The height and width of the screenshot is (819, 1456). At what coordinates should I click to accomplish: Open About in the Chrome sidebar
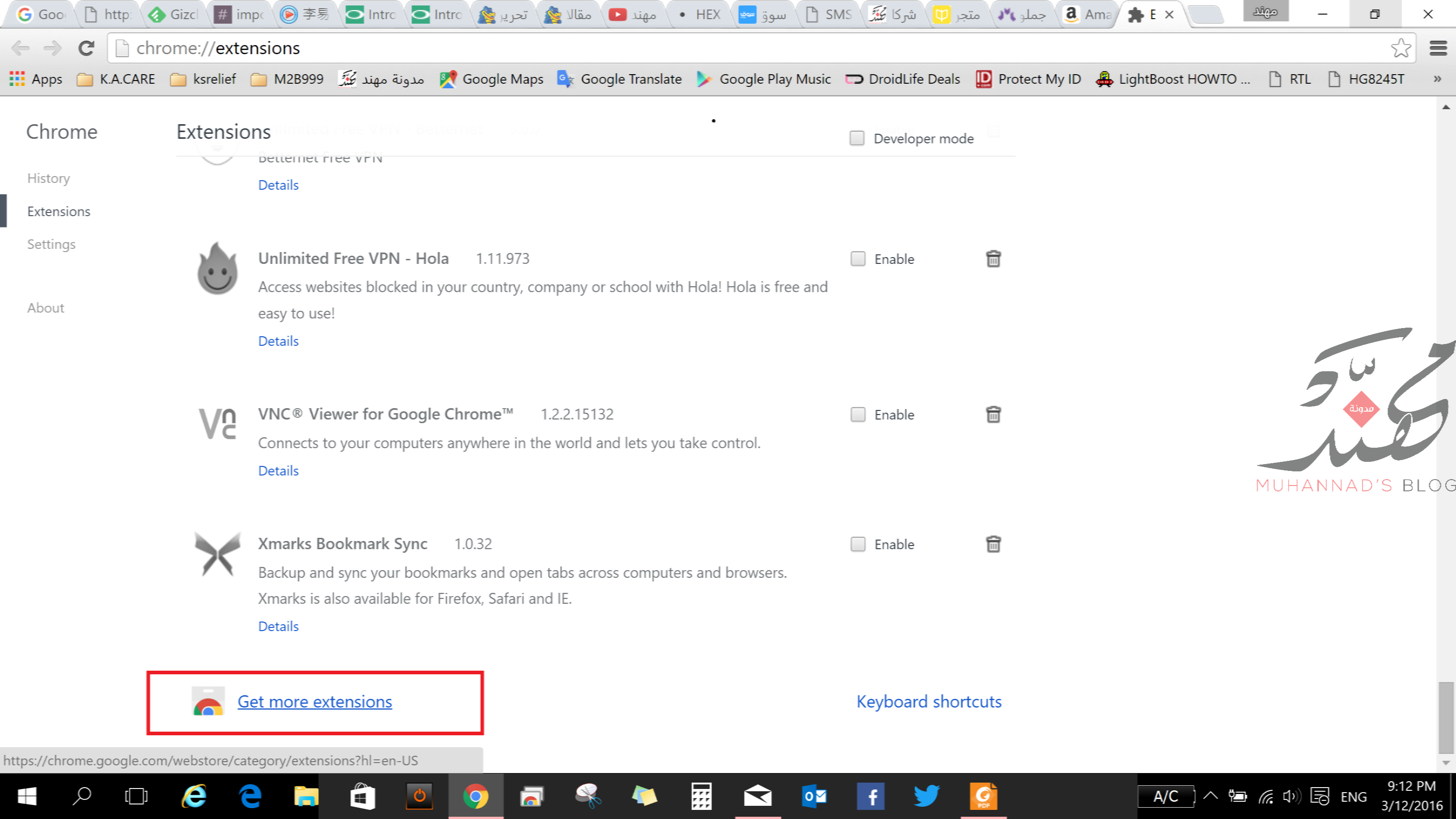click(46, 308)
